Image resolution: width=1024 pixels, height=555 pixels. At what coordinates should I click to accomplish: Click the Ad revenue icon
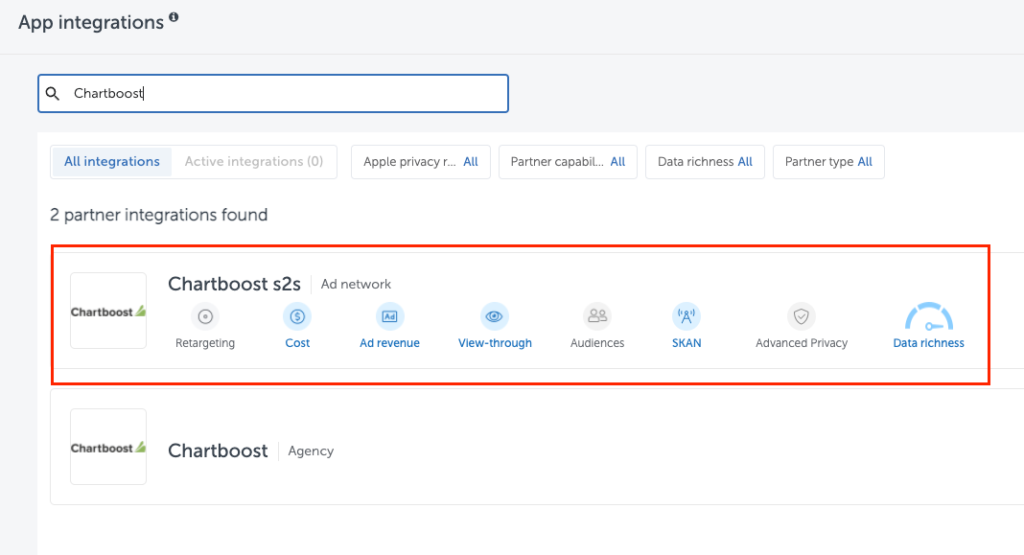click(389, 317)
